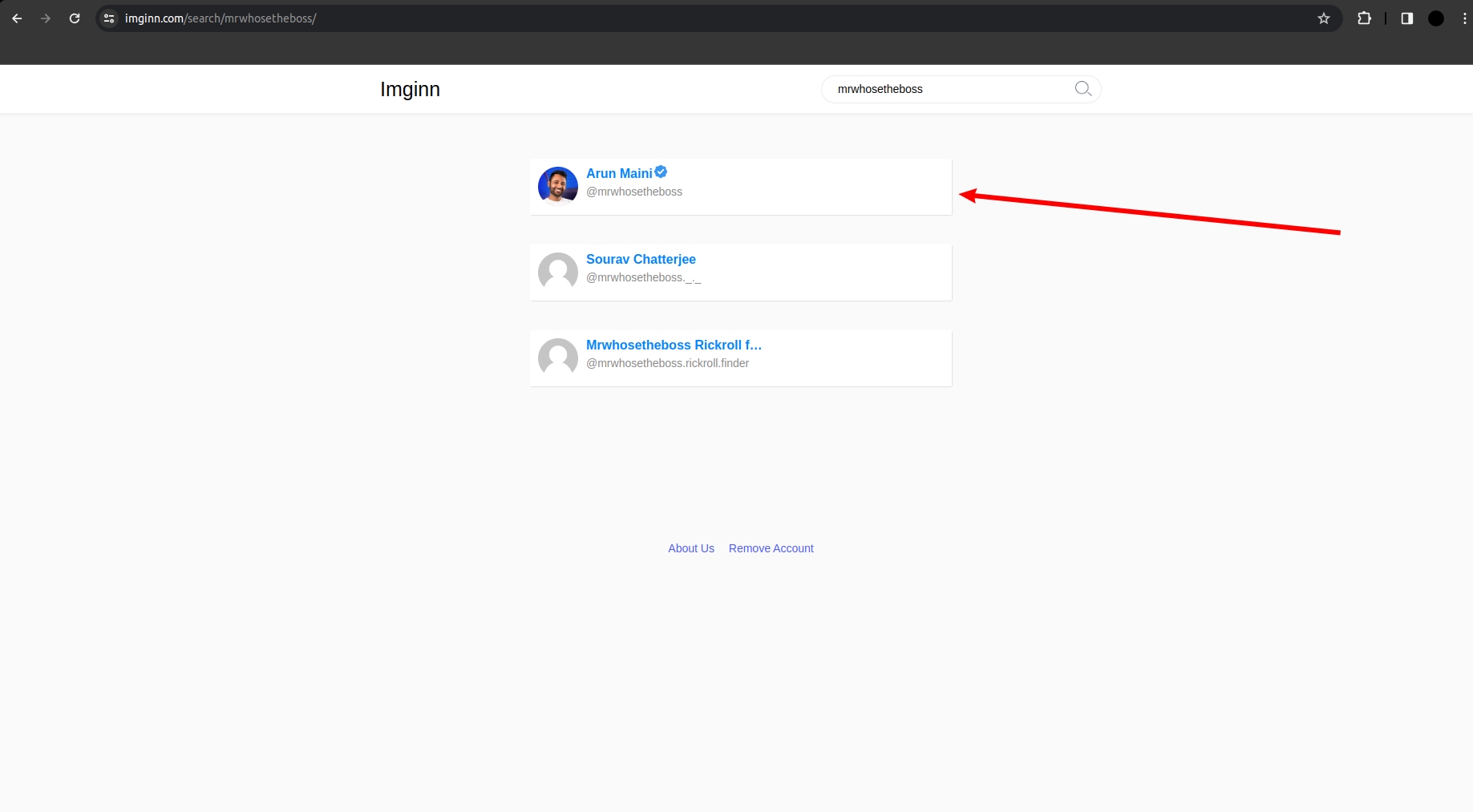The width and height of the screenshot is (1473, 812).
Task: Open the browser extensions puzzle icon
Action: coord(1364,18)
